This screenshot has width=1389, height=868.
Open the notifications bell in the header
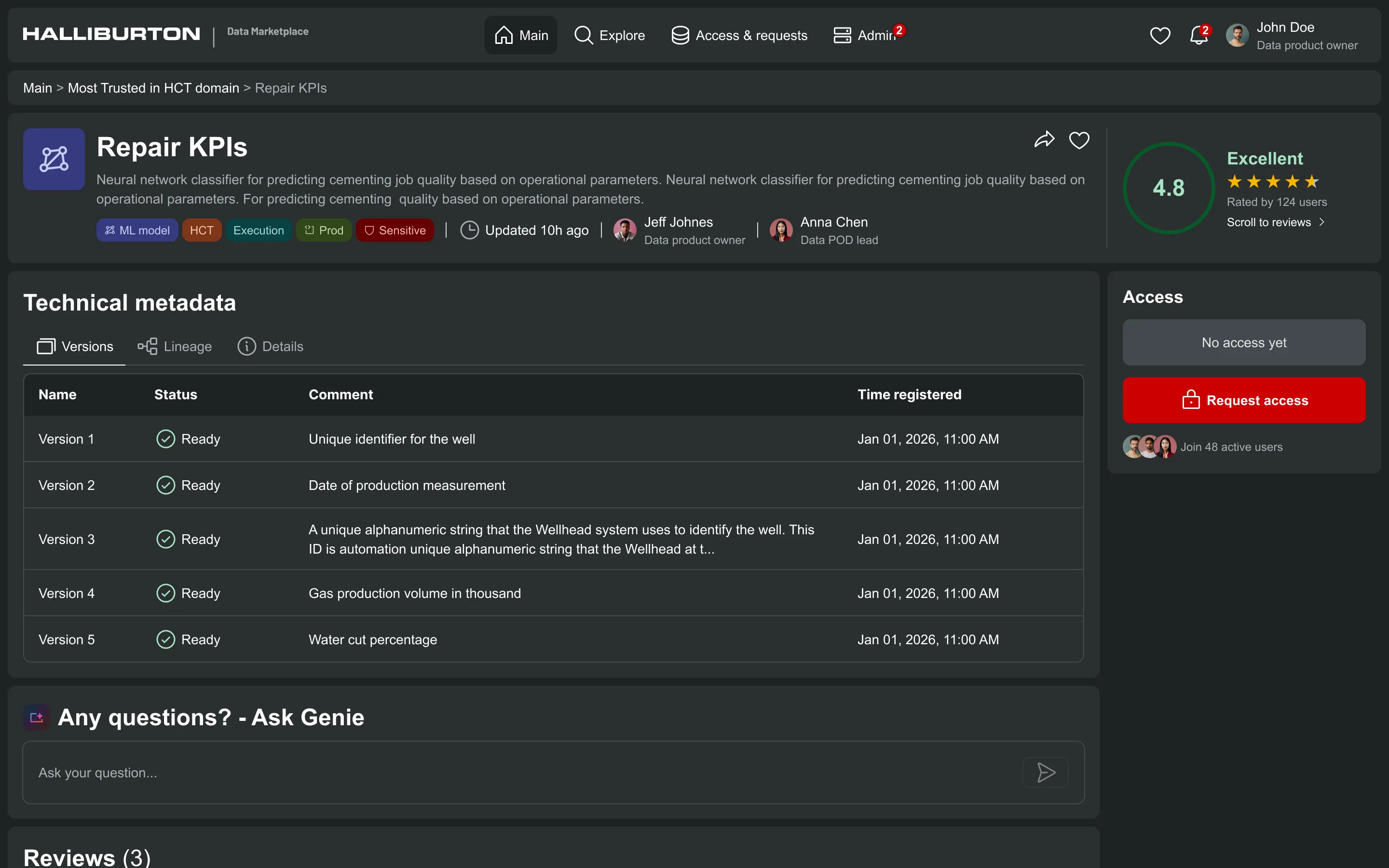pyautogui.click(x=1198, y=36)
